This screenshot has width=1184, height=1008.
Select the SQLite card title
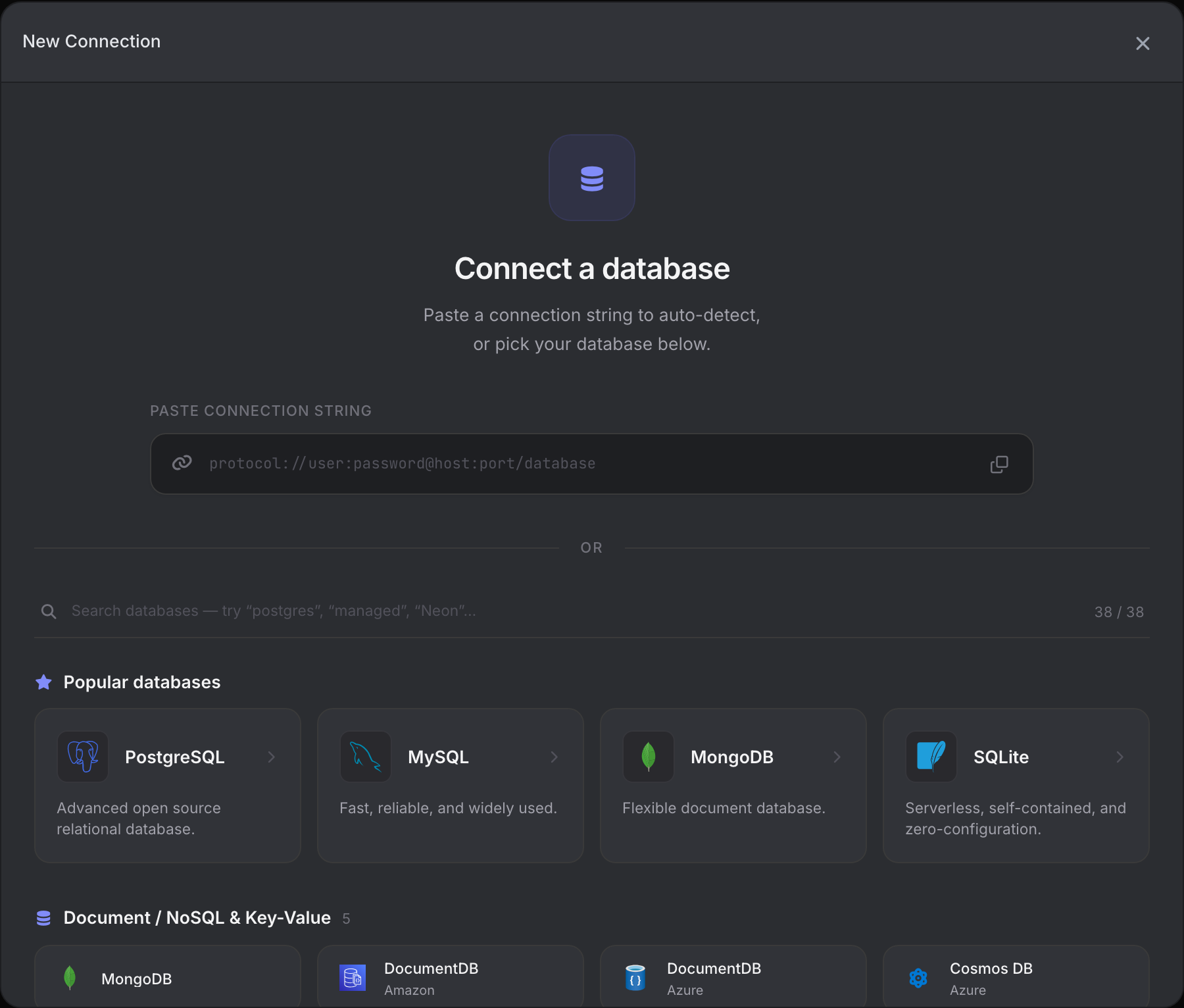click(1001, 757)
